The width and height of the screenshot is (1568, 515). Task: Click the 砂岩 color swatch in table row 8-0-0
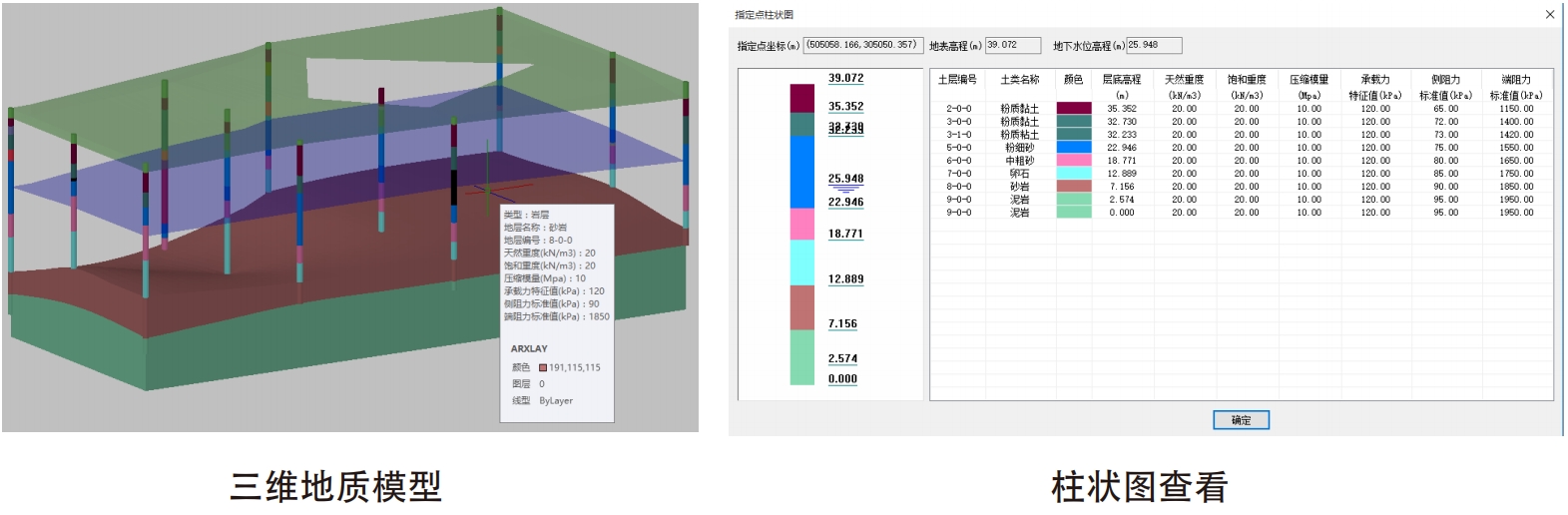click(x=1074, y=186)
